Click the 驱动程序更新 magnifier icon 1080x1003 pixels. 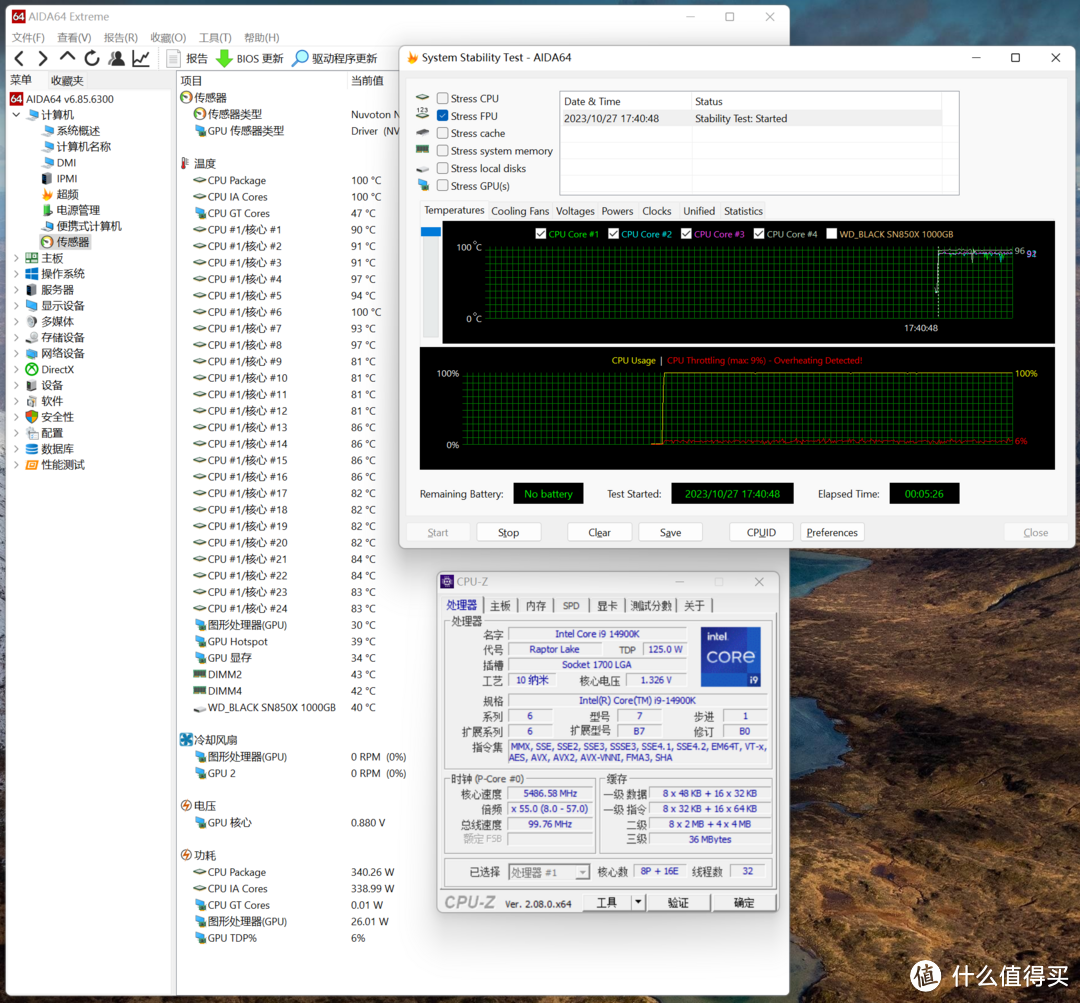300,59
